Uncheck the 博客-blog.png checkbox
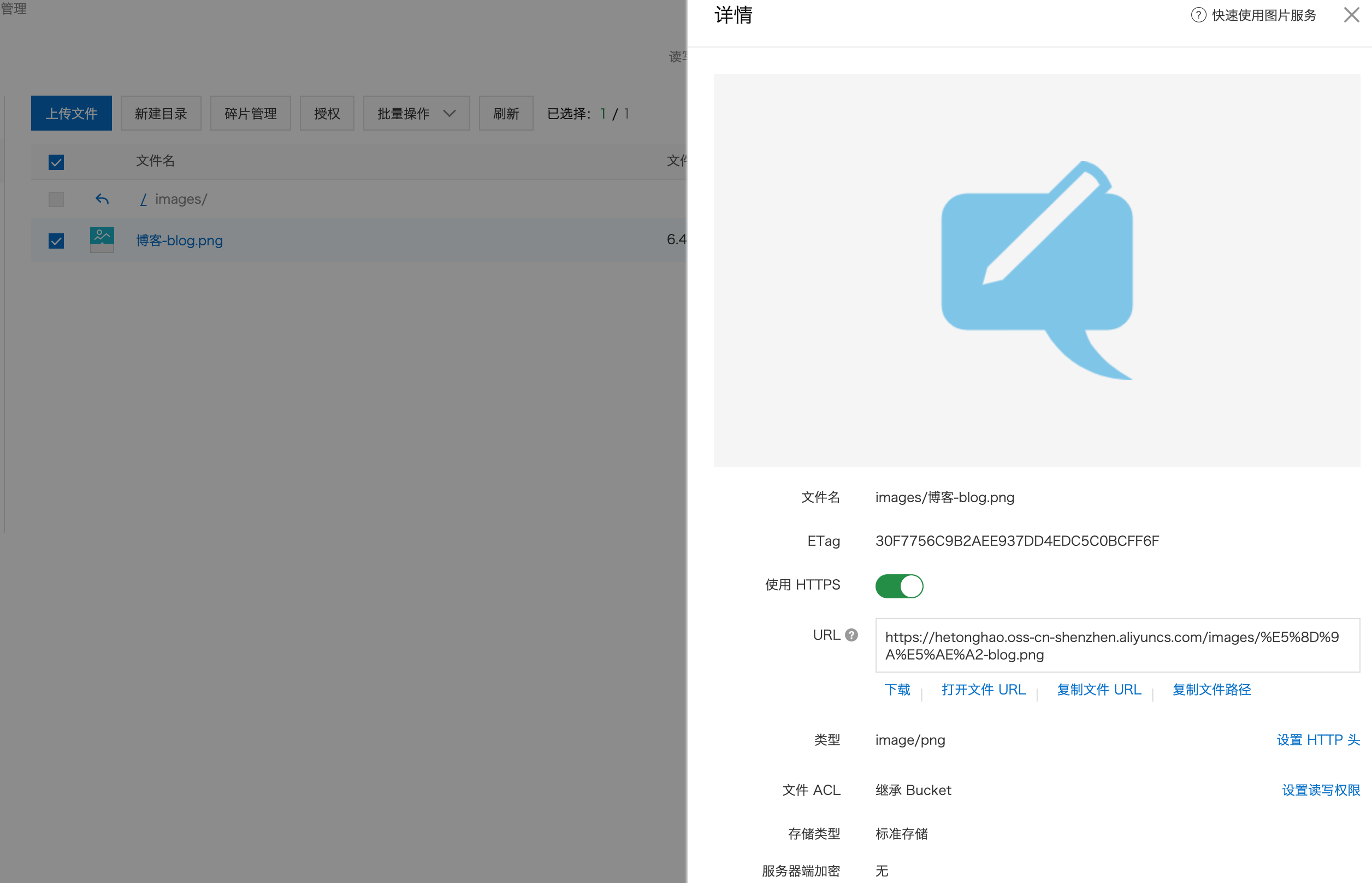1372x883 pixels. [x=56, y=241]
